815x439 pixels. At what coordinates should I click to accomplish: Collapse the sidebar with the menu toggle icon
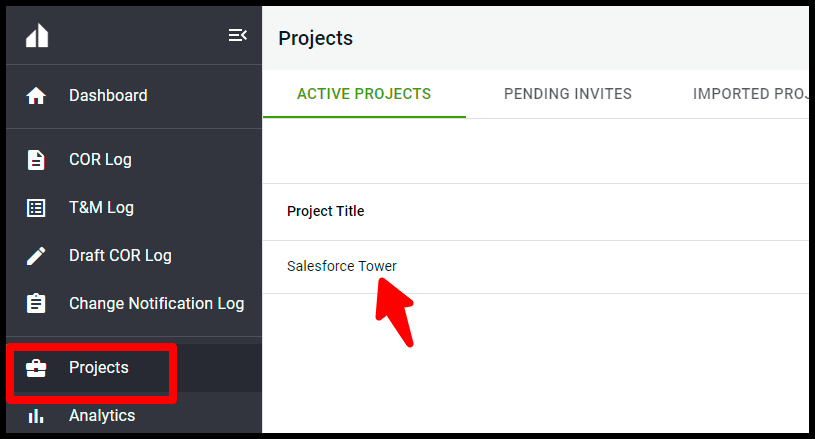(x=238, y=35)
